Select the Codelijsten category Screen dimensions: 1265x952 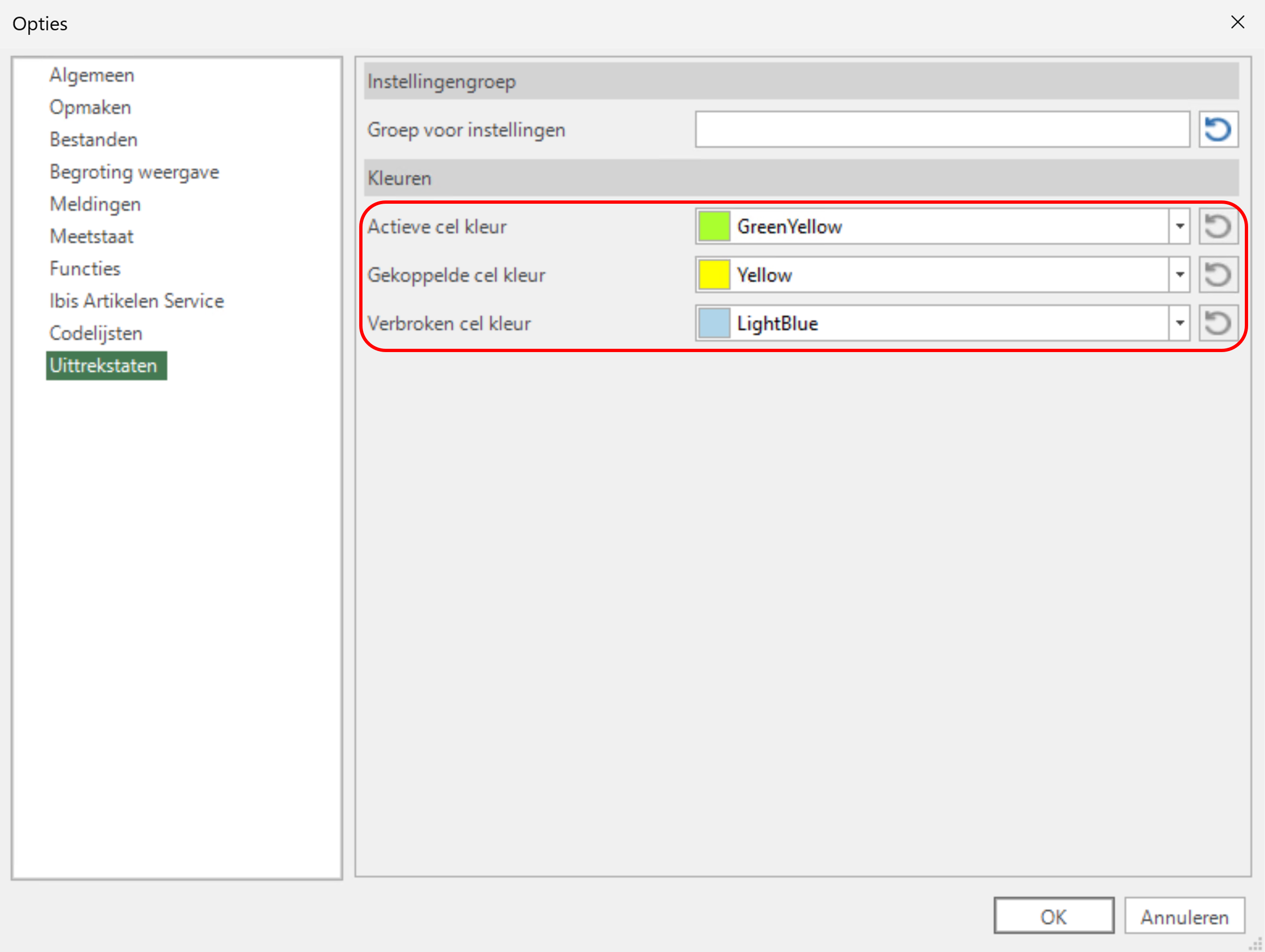coord(95,333)
